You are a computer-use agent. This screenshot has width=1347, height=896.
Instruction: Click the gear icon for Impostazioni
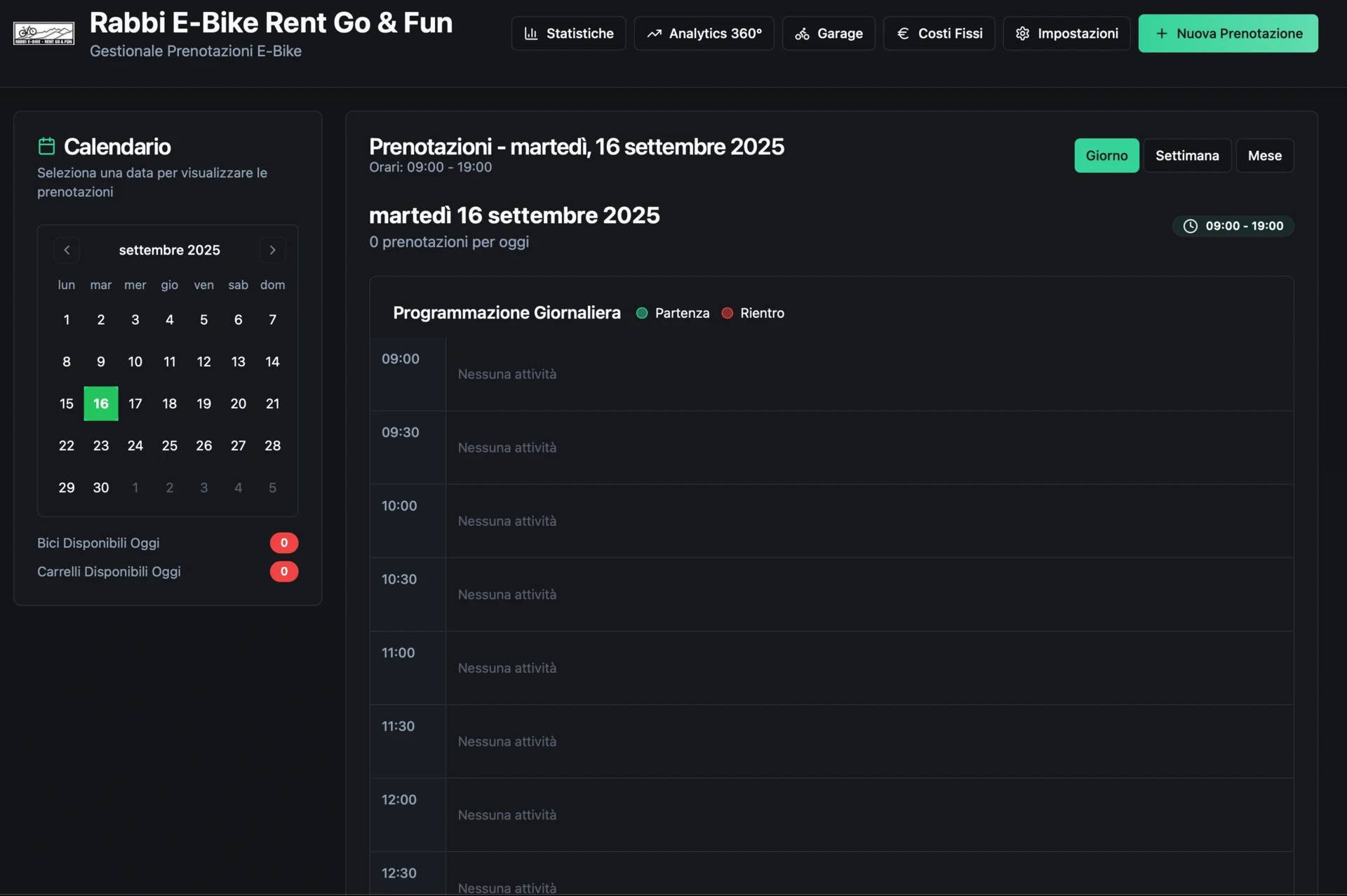tap(1022, 34)
